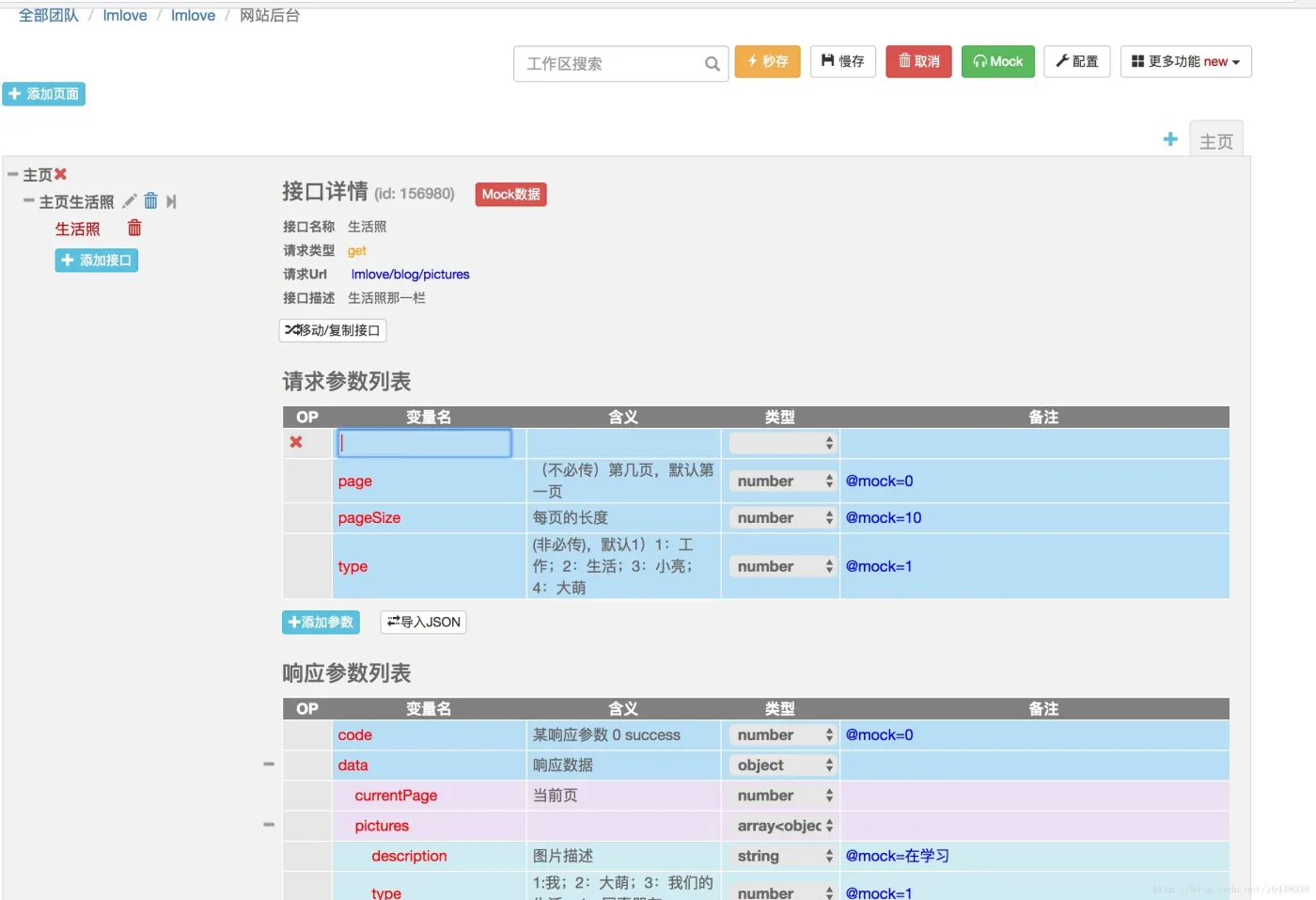Open type dropdown for pageSize parameter
1316x900 pixels.
782,517
